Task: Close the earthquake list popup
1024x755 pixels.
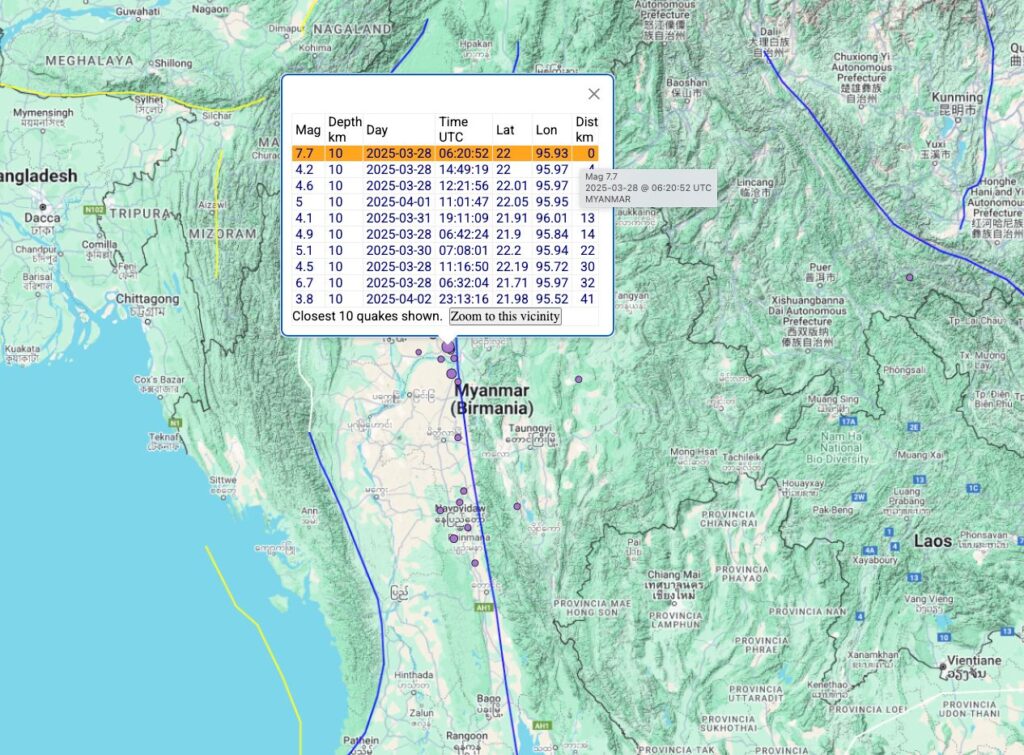Action: click(x=594, y=94)
